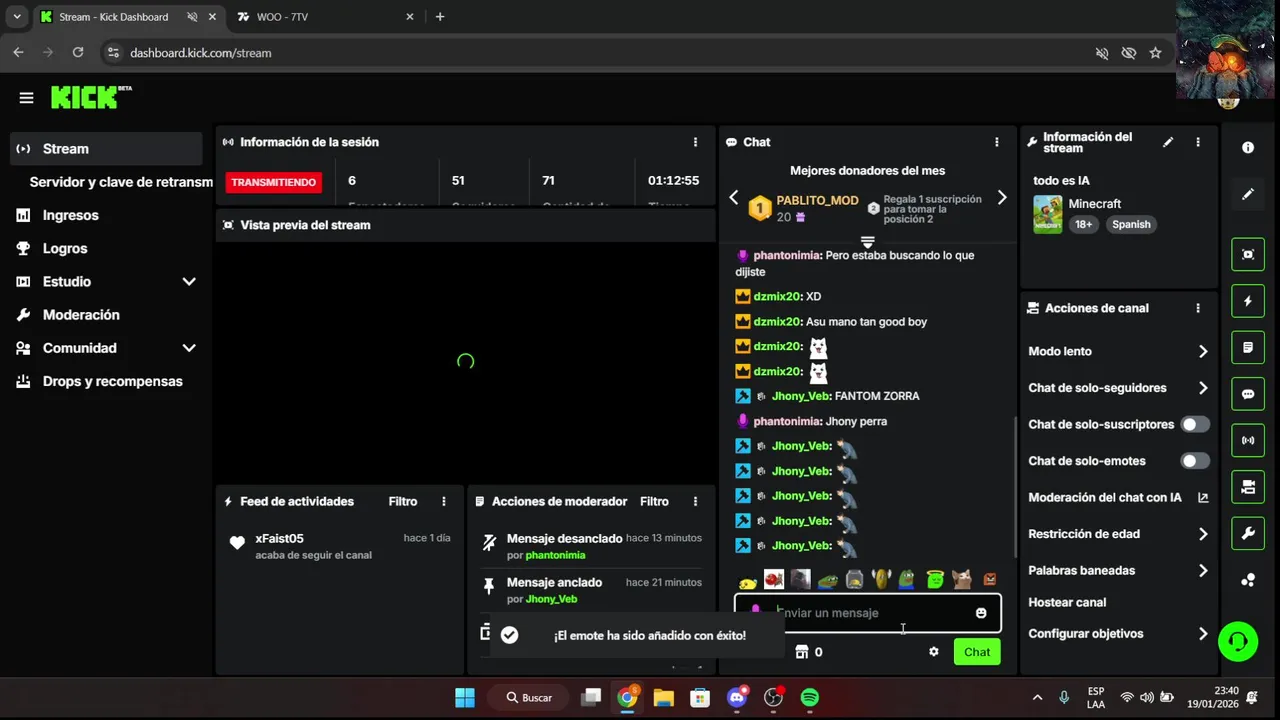The width and height of the screenshot is (1280, 720).
Task: Select the halo green face emote in the quick emote row
Action: coord(935,579)
